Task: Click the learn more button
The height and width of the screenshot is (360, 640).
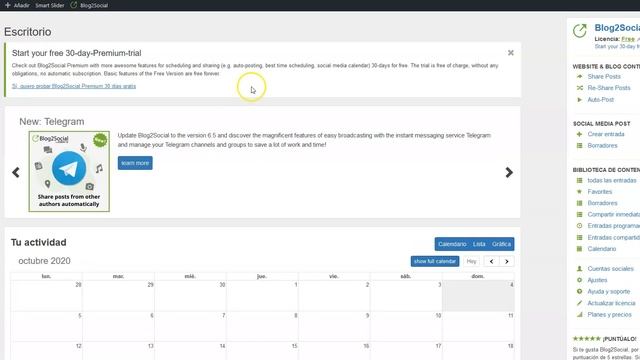Action: [x=135, y=163]
